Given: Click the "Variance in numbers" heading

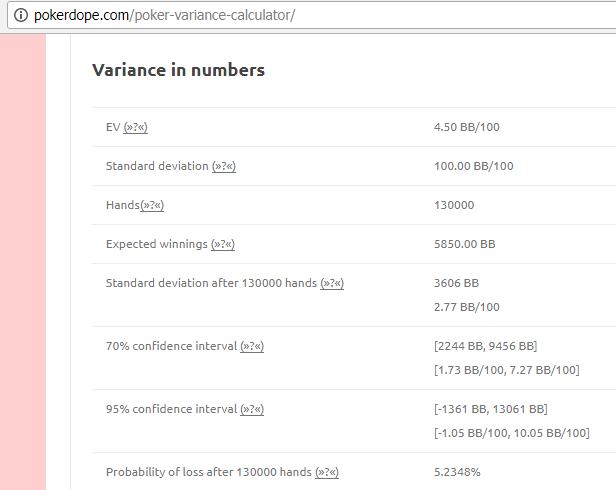Looking at the screenshot, I should coord(178,70).
